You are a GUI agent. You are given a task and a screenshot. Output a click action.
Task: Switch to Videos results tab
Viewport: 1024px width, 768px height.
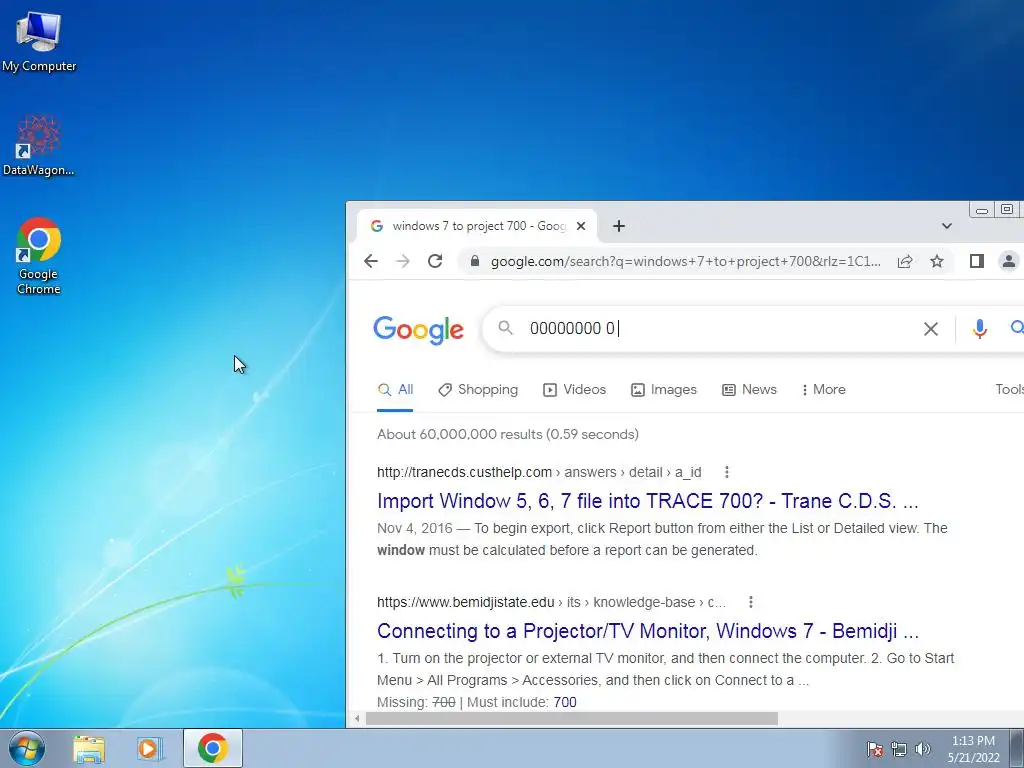(x=575, y=390)
